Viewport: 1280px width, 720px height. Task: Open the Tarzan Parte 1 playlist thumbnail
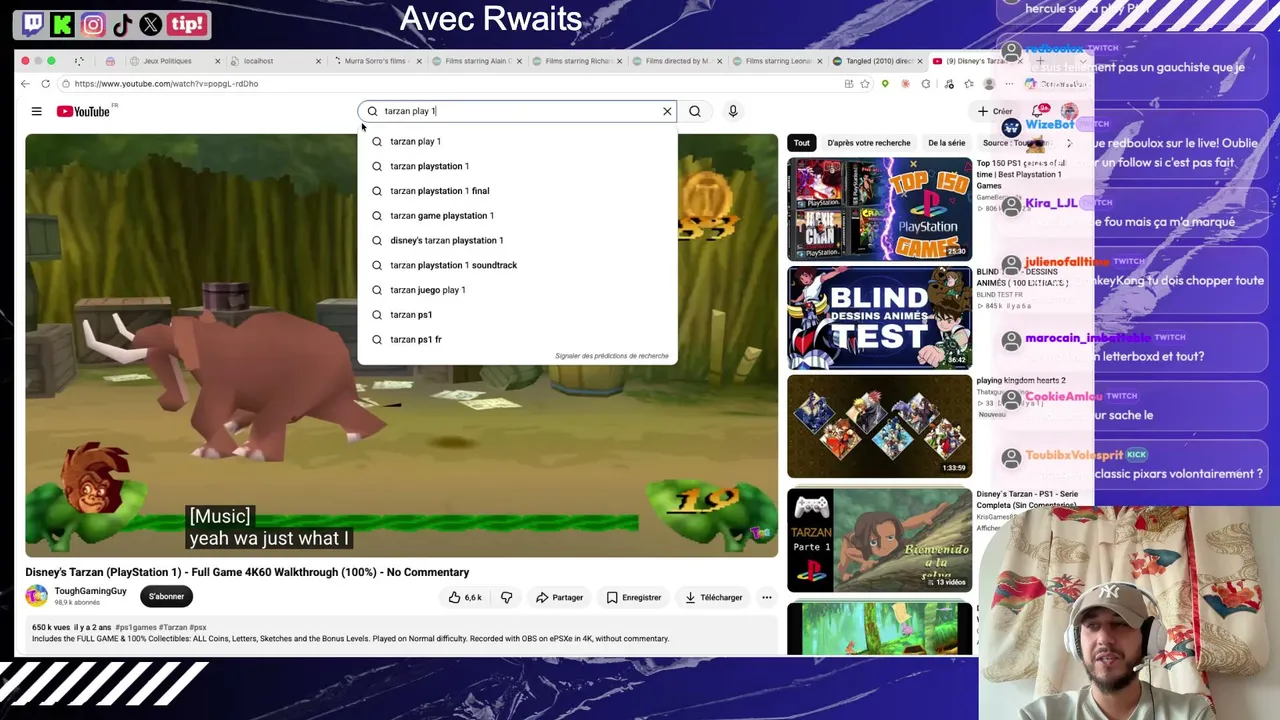tap(880, 540)
